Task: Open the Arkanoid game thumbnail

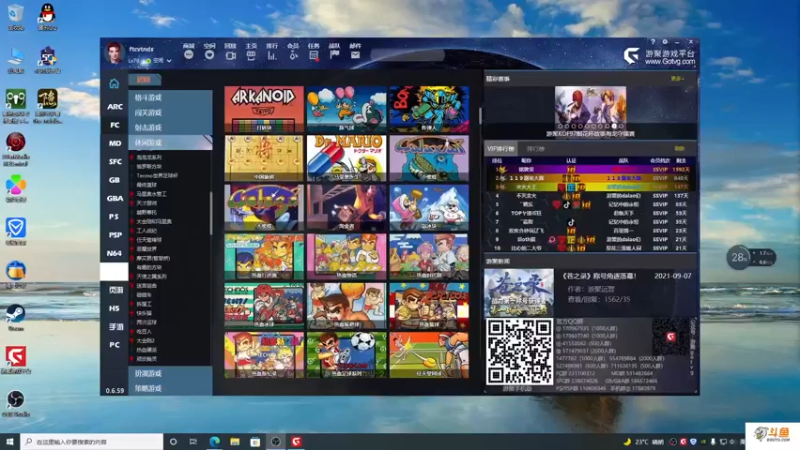Action: coord(264,109)
